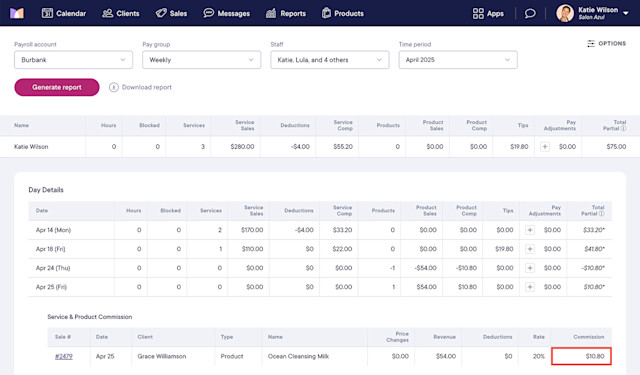Open the Pay group Weekly dropdown
Screen dimensions: 640x375
pyautogui.click(x=202, y=60)
